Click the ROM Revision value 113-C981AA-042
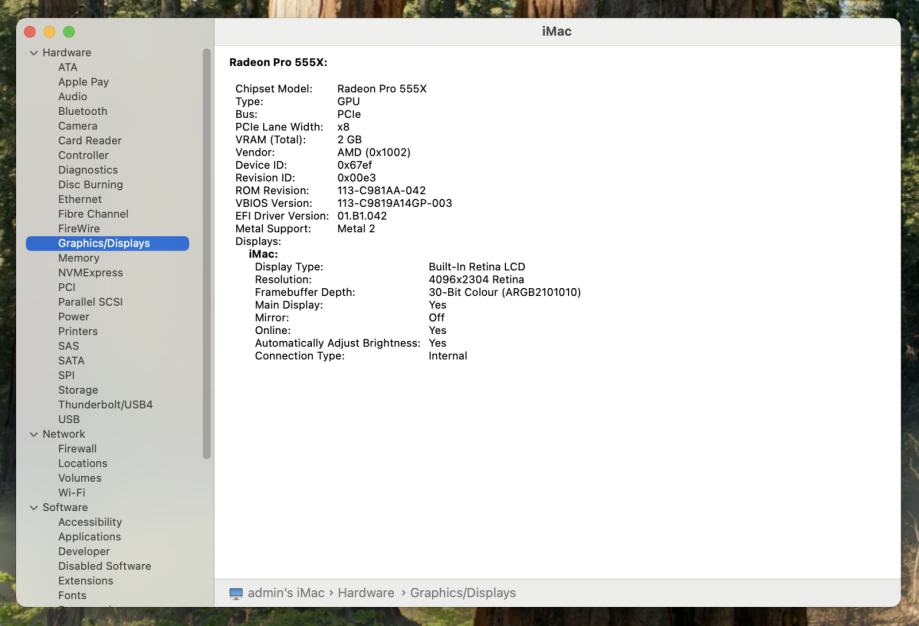 pyautogui.click(x=381, y=190)
